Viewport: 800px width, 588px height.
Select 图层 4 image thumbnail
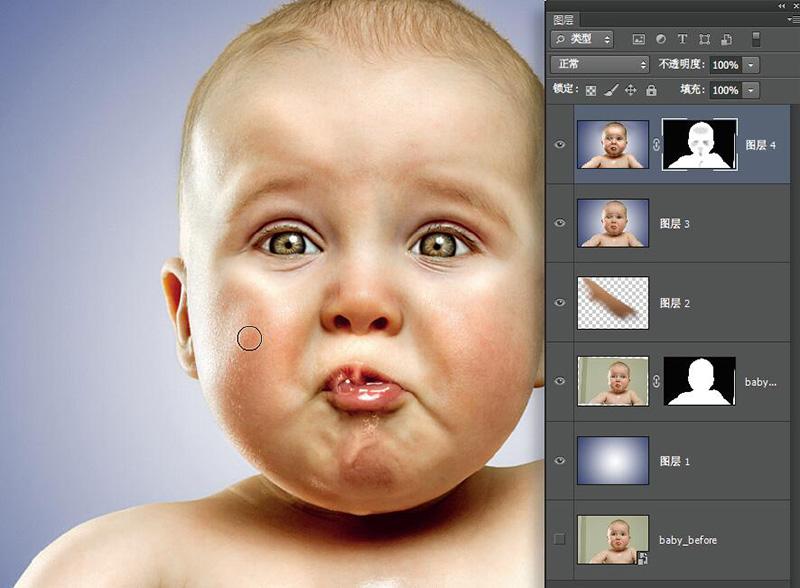(613, 144)
